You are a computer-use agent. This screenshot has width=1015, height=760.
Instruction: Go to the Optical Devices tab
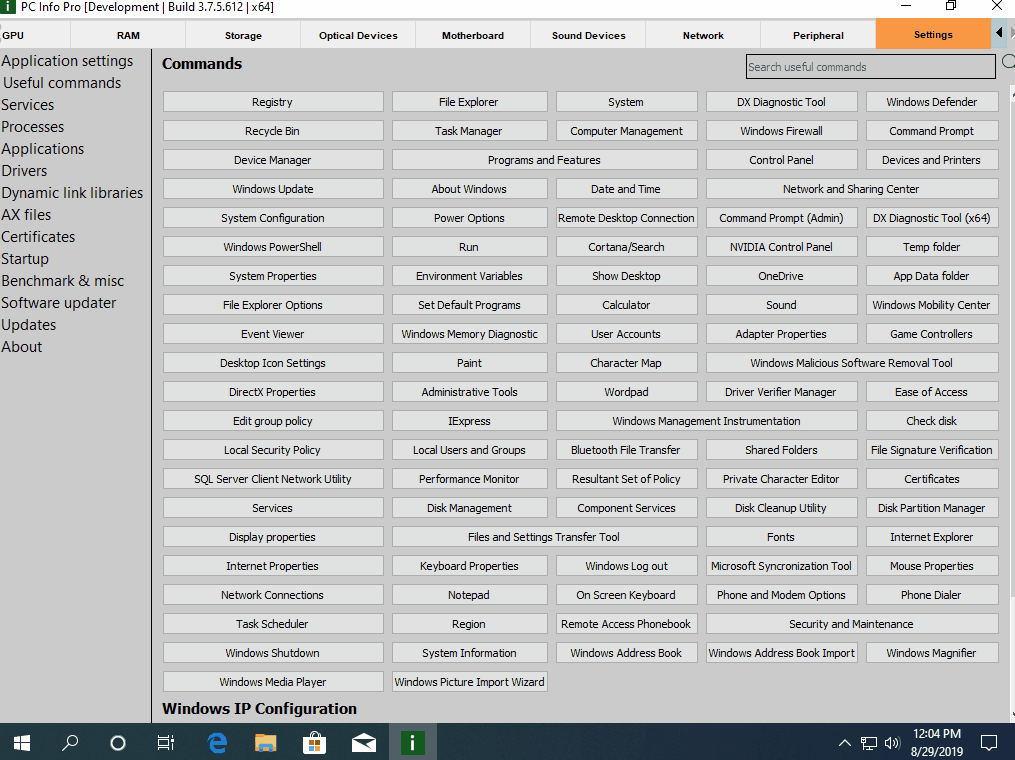[x=358, y=35]
